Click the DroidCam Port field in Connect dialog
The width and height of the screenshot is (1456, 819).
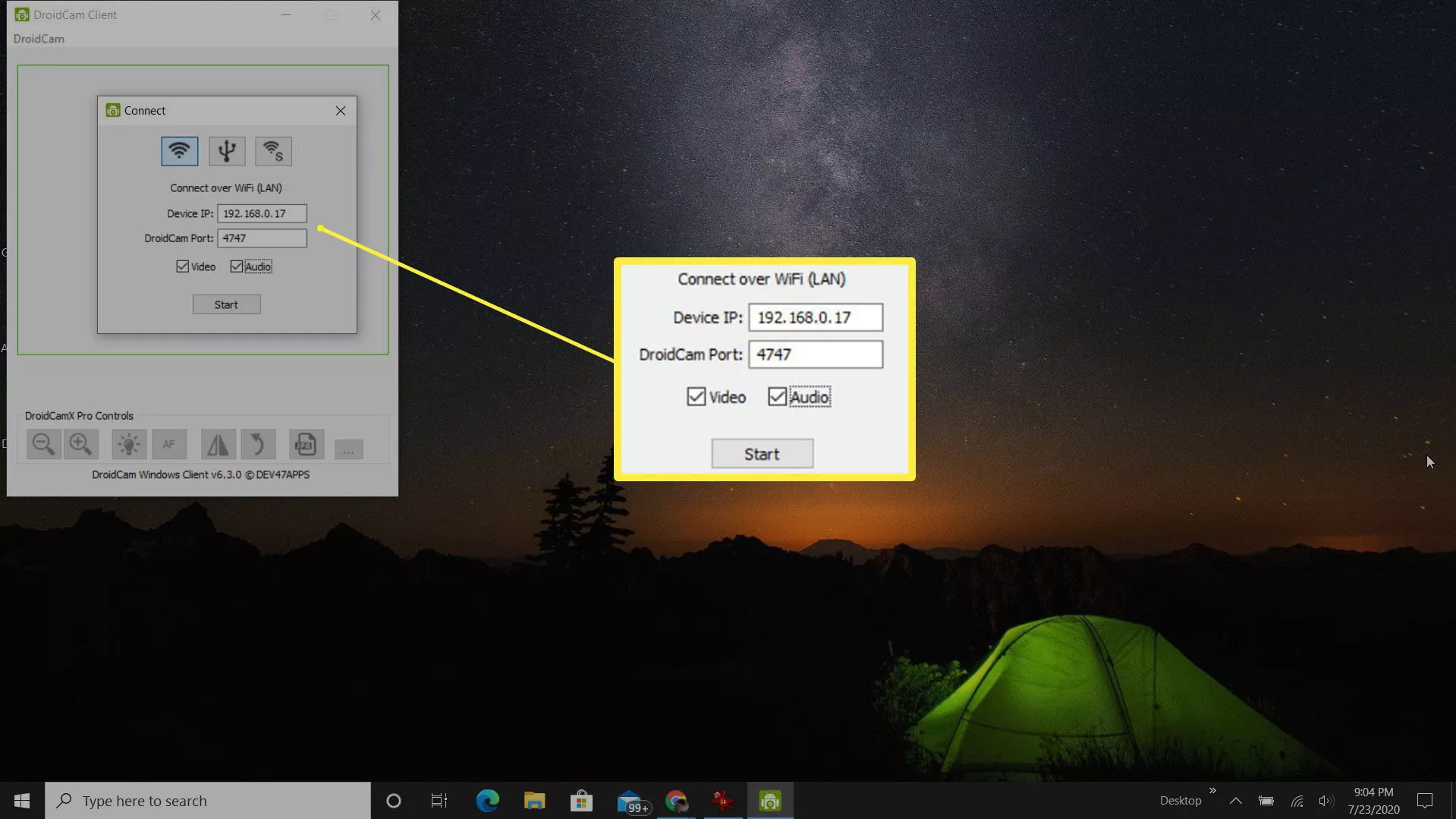262,238
